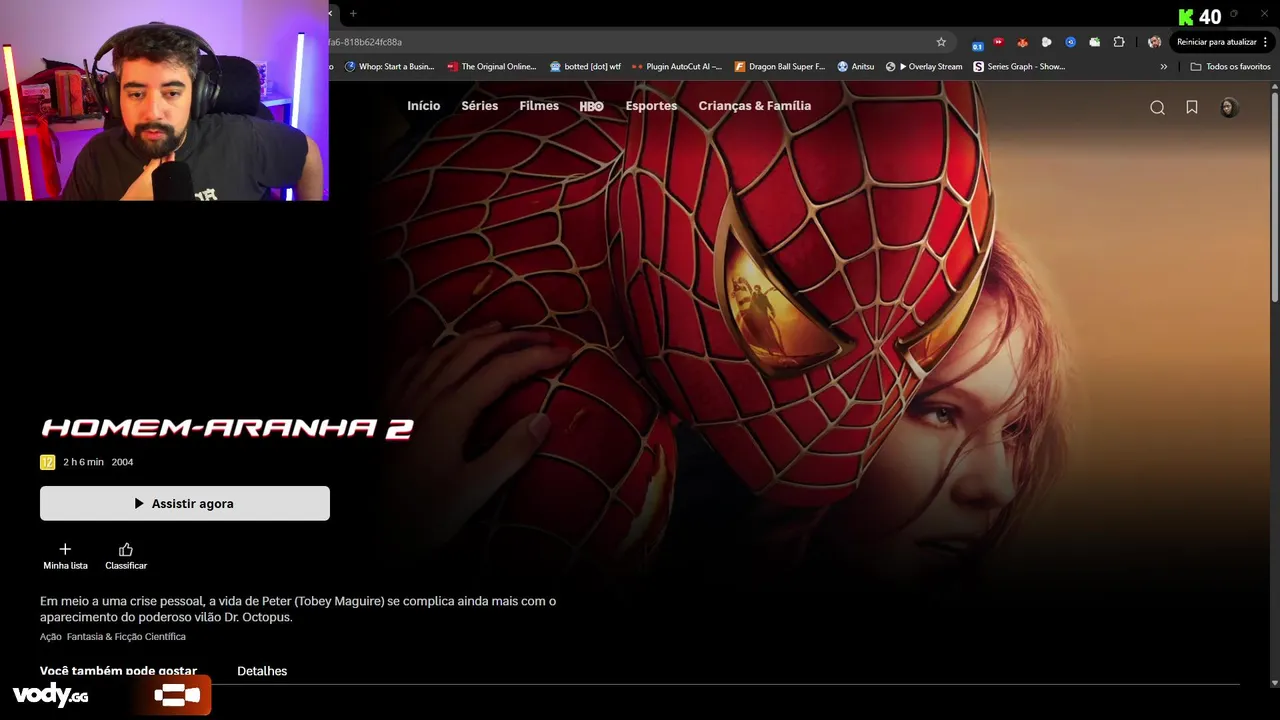1280x720 pixels.
Task: Click the green and white extension icon
Action: point(1094,42)
